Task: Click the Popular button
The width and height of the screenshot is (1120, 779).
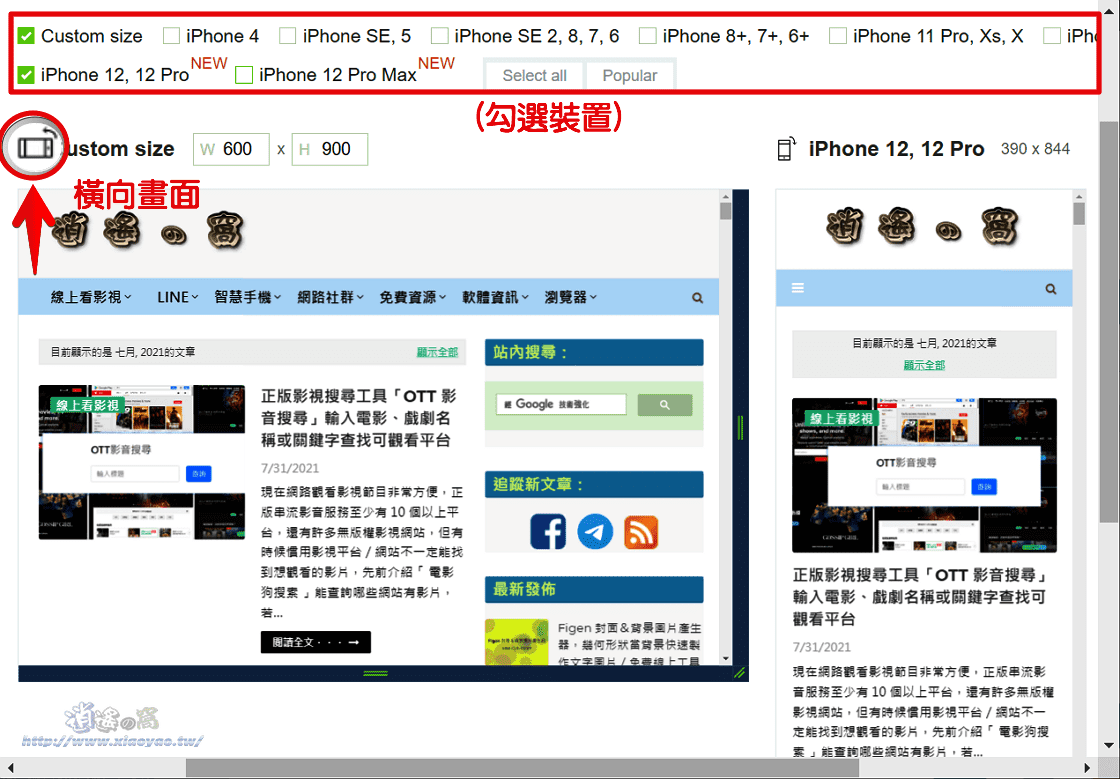Action: click(629, 76)
